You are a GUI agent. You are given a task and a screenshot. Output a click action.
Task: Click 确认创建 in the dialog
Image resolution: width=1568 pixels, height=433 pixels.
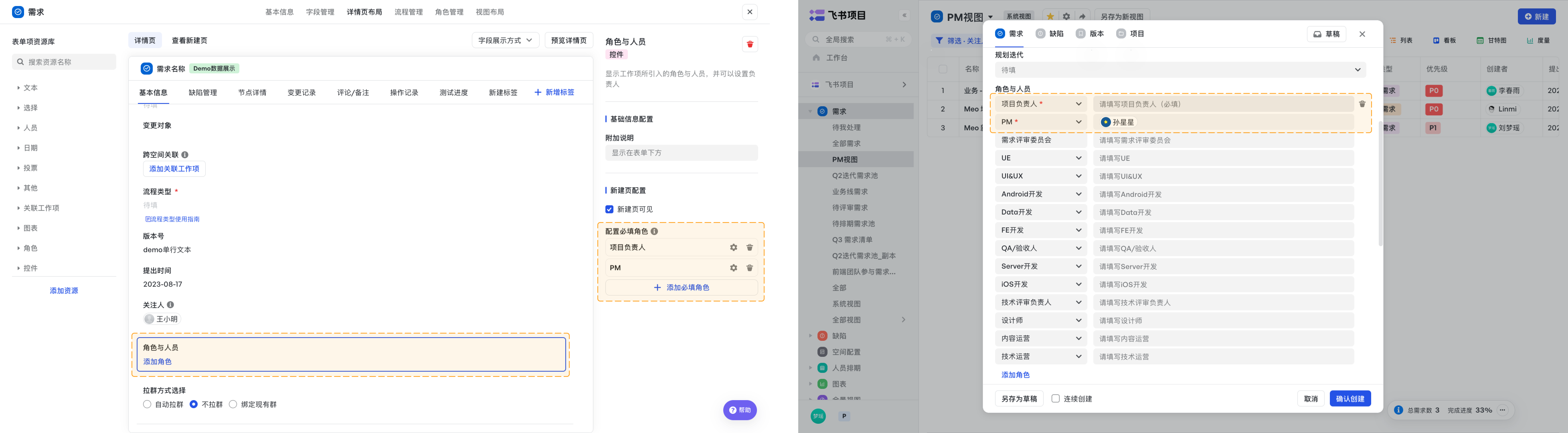click(1350, 399)
